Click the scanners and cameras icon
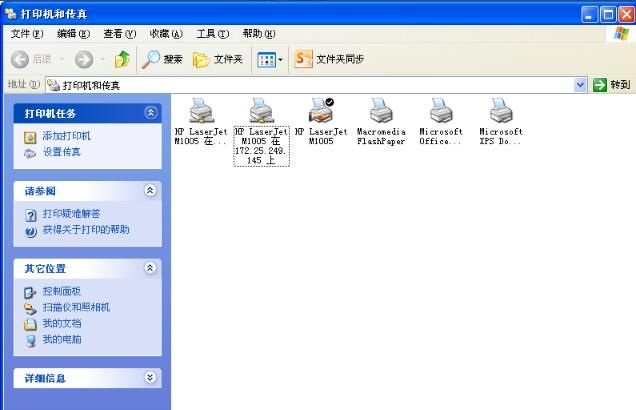636x410 pixels. pyautogui.click(x=30, y=309)
